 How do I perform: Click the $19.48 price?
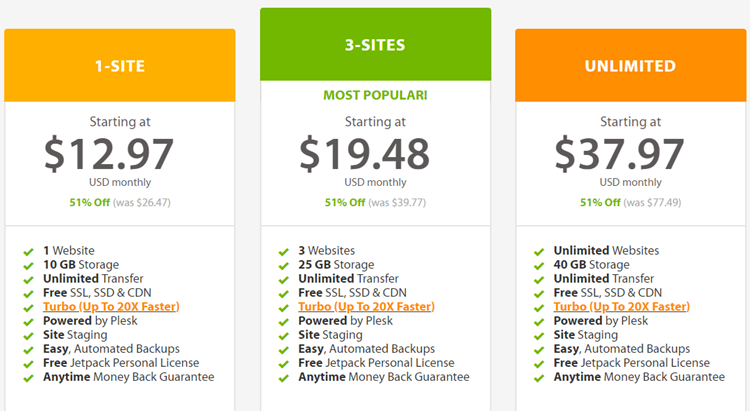pyautogui.click(x=365, y=153)
